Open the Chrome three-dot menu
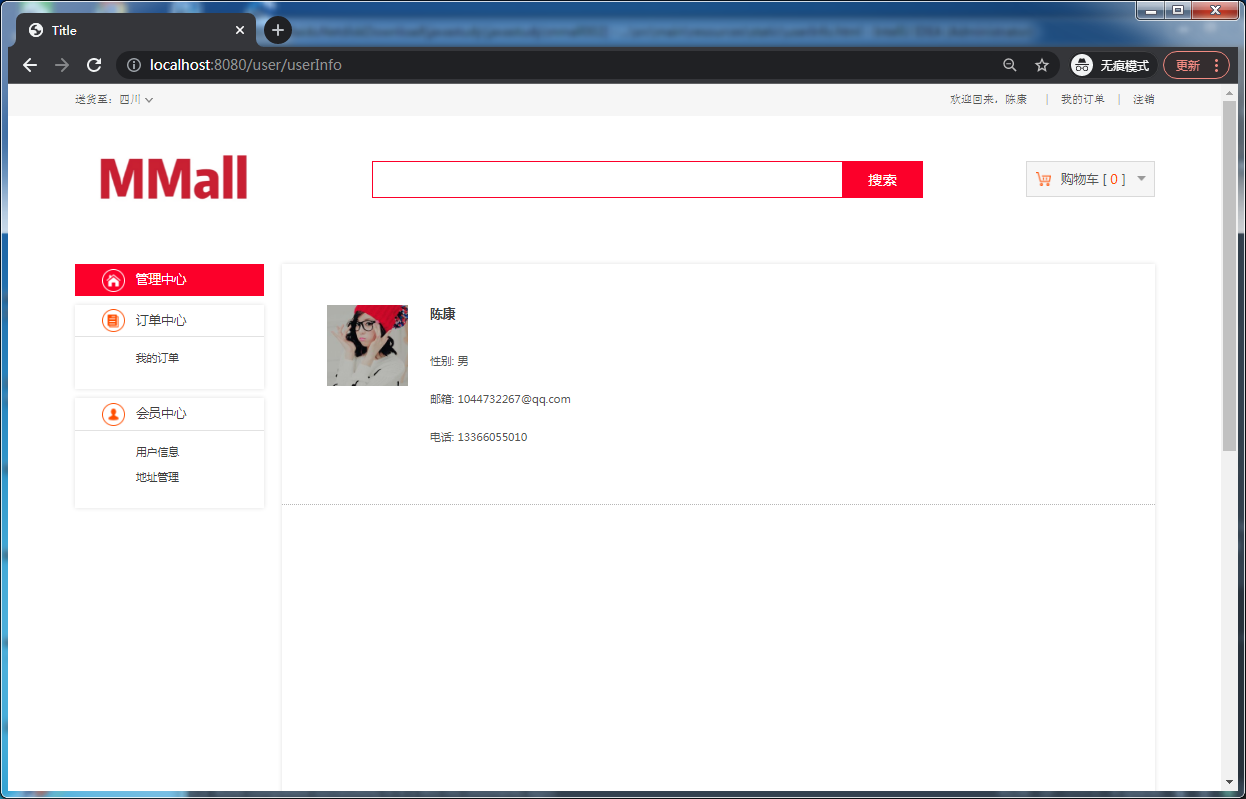Screen dimensions: 1246x799 (1216, 65)
